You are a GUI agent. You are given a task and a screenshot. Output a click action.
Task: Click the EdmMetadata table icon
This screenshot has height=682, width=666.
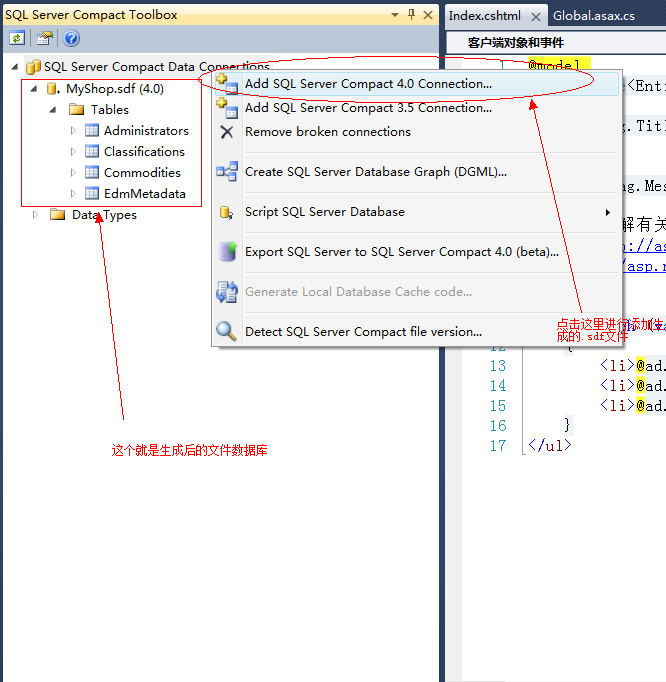tap(92, 193)
